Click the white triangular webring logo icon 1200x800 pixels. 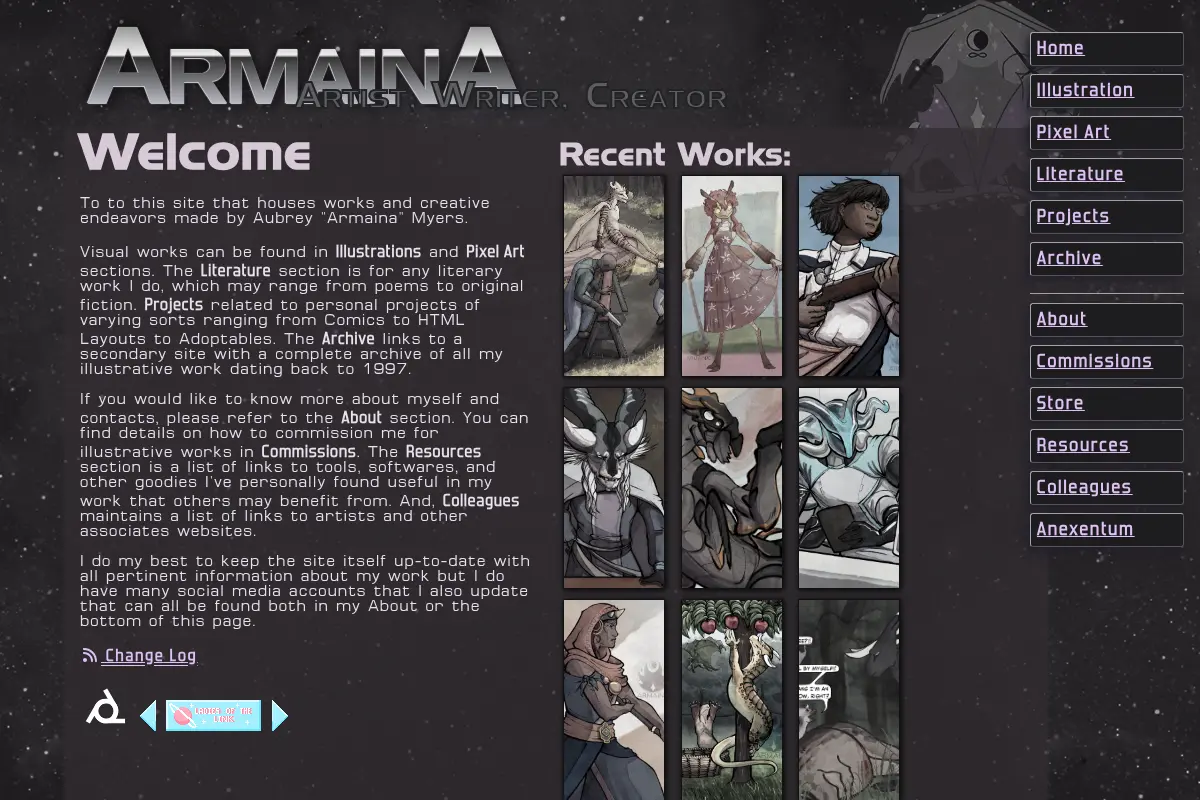(105, 707)
